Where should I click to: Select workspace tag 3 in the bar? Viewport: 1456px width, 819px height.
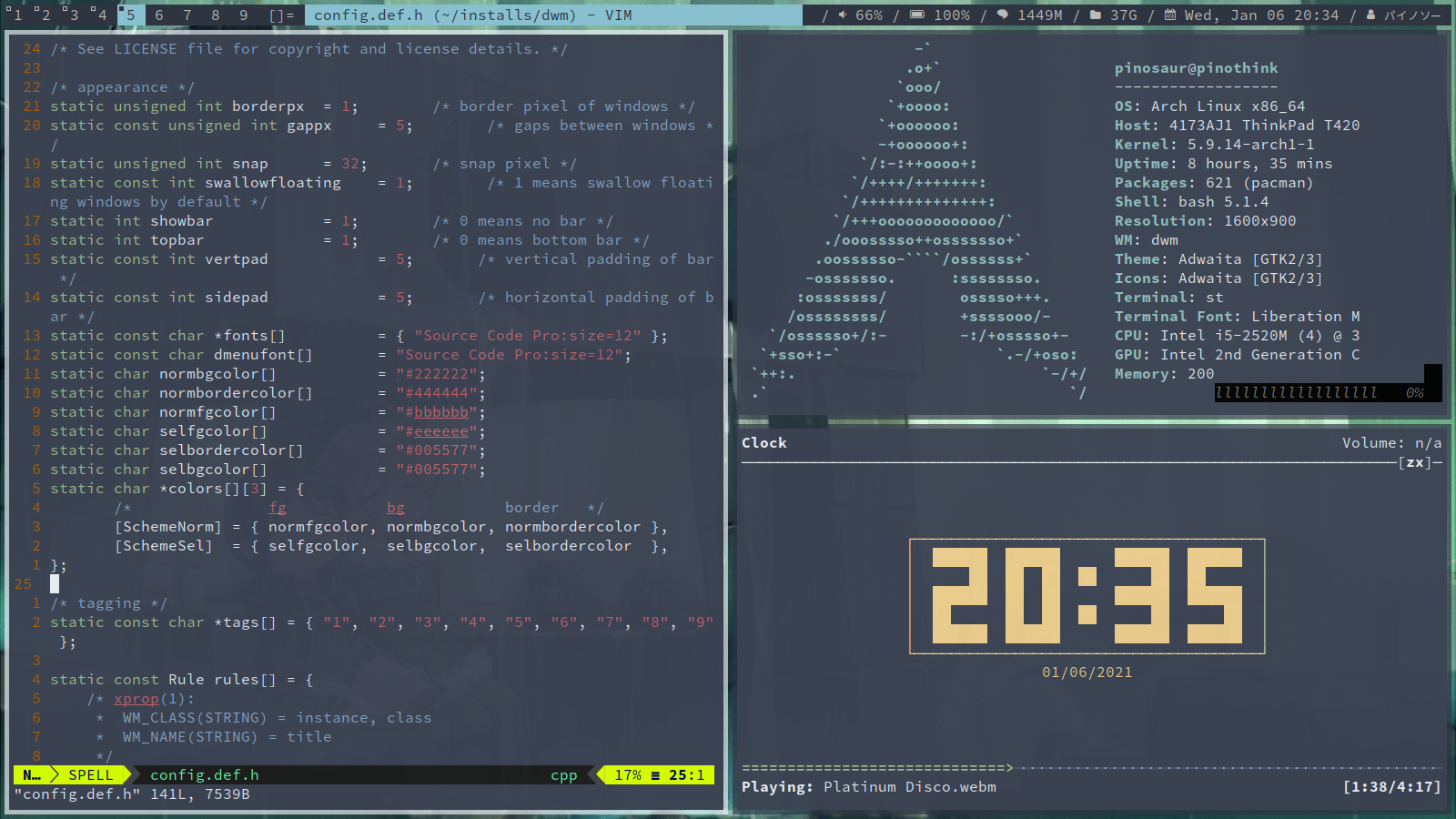click(73, 15)
